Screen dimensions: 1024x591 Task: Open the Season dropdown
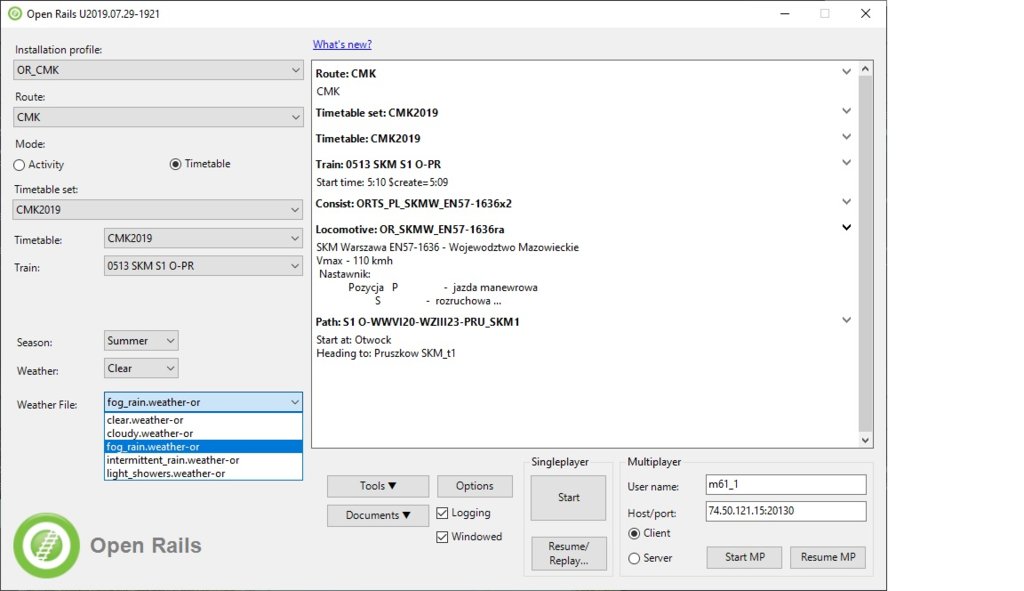[x=141, y=341]
